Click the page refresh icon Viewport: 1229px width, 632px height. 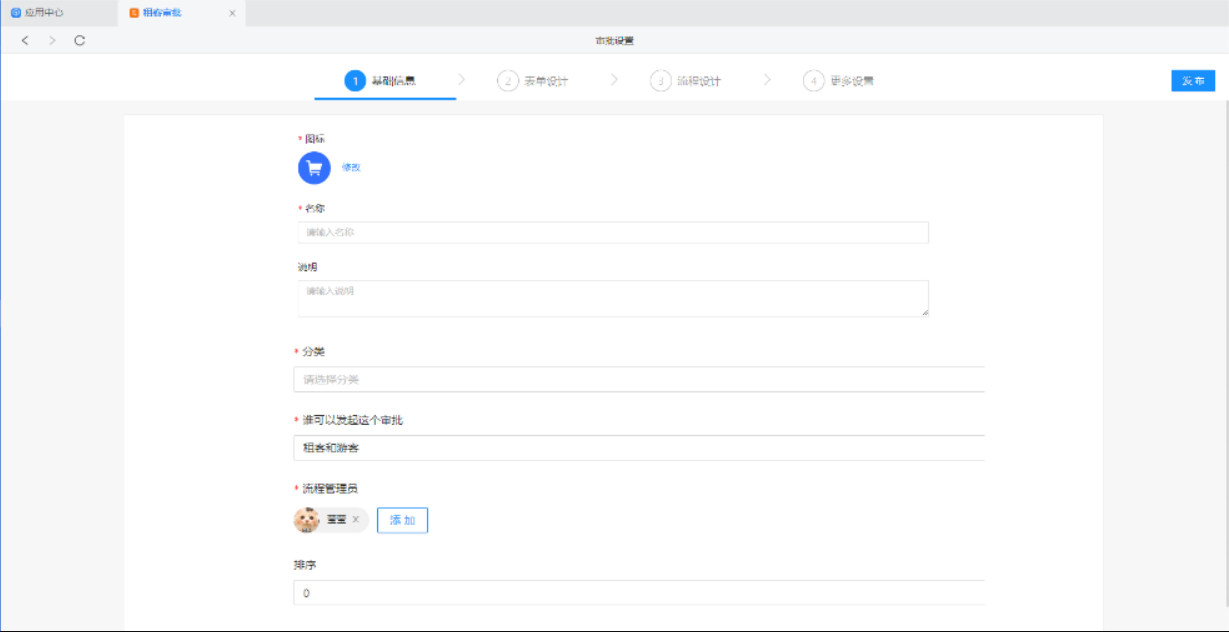(x=80, y=41)
